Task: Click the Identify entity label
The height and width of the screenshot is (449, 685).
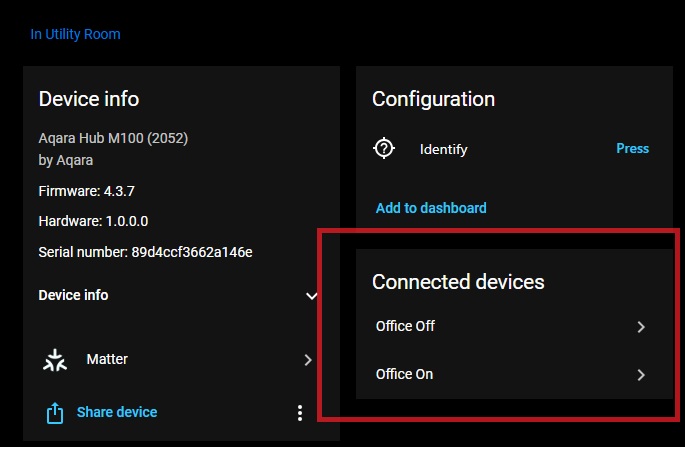Action: [444, 149]
